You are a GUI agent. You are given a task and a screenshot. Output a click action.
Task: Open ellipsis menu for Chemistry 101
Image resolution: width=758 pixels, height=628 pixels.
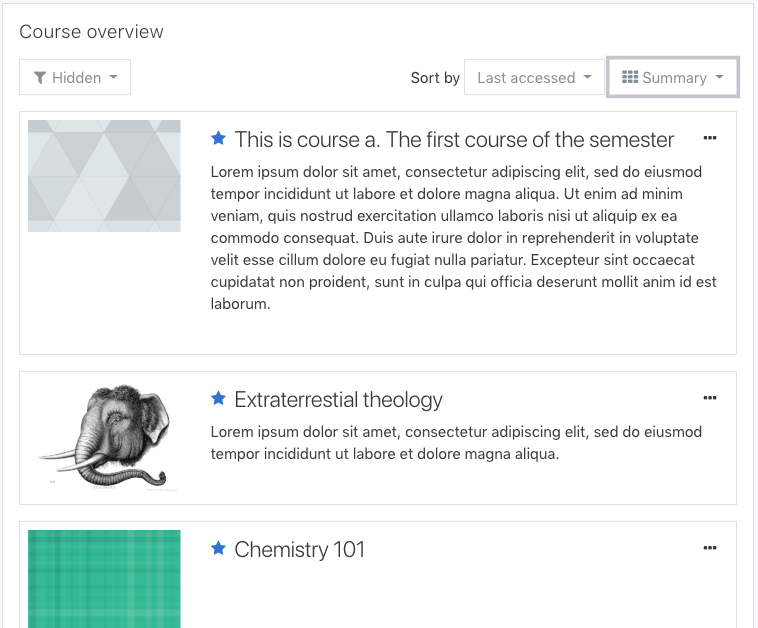coord(710,548)
